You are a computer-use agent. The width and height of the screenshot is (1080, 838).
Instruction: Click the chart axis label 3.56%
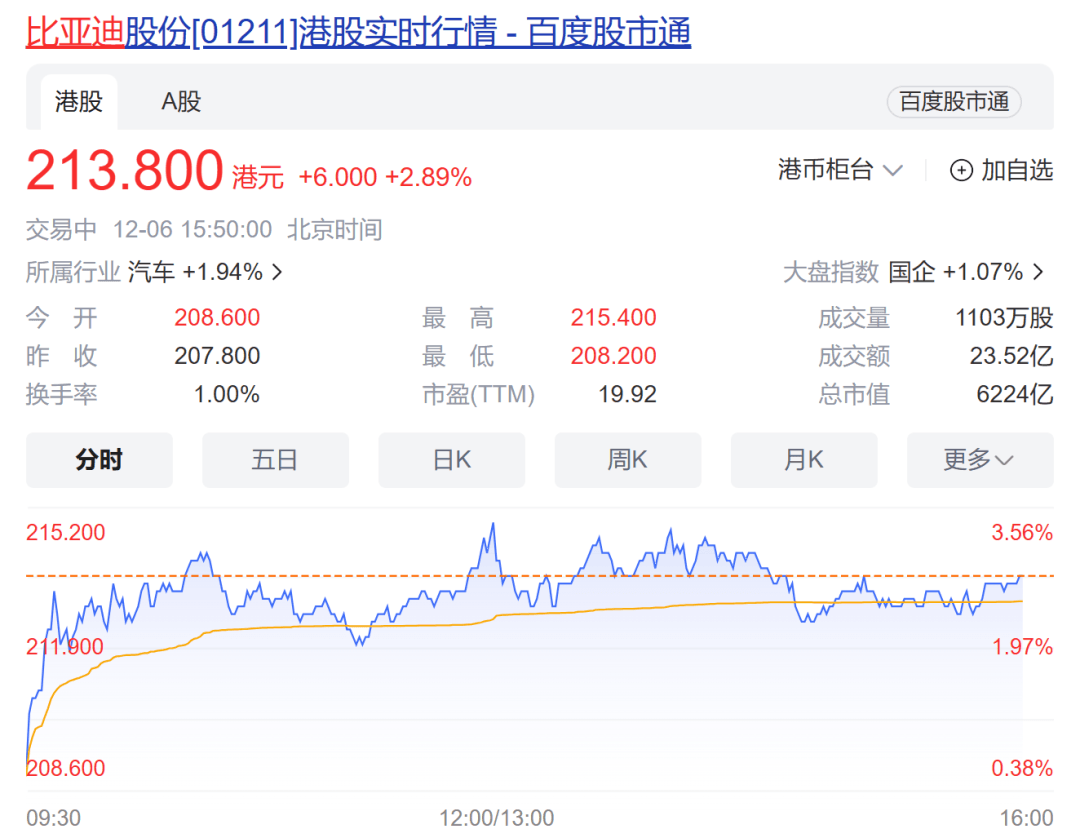pos(1022,532)
